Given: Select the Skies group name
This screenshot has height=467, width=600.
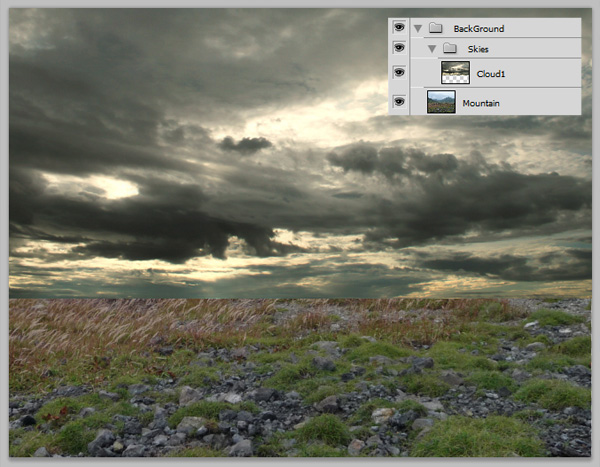Looking at the screenshot, I should [478, 49].
